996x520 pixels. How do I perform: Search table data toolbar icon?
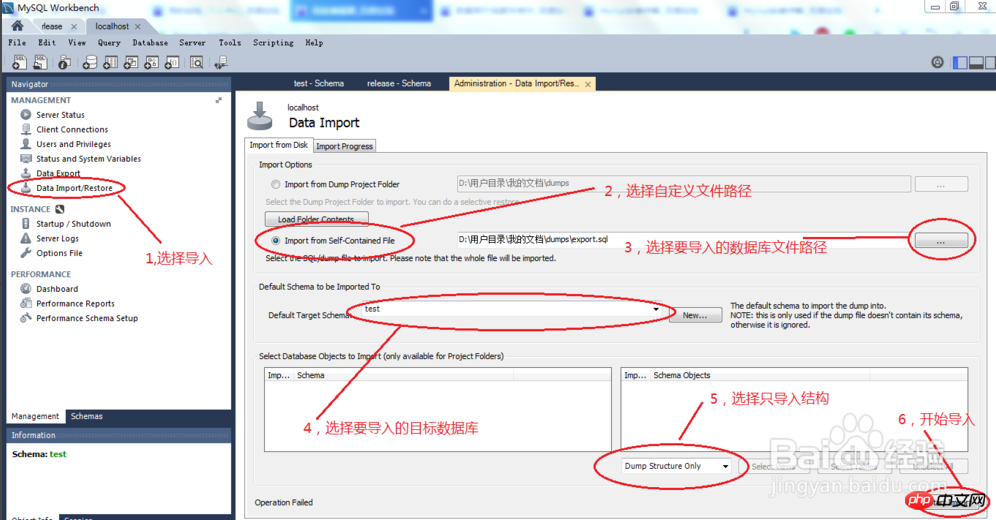pyautogui.click(x=197, y=62)
